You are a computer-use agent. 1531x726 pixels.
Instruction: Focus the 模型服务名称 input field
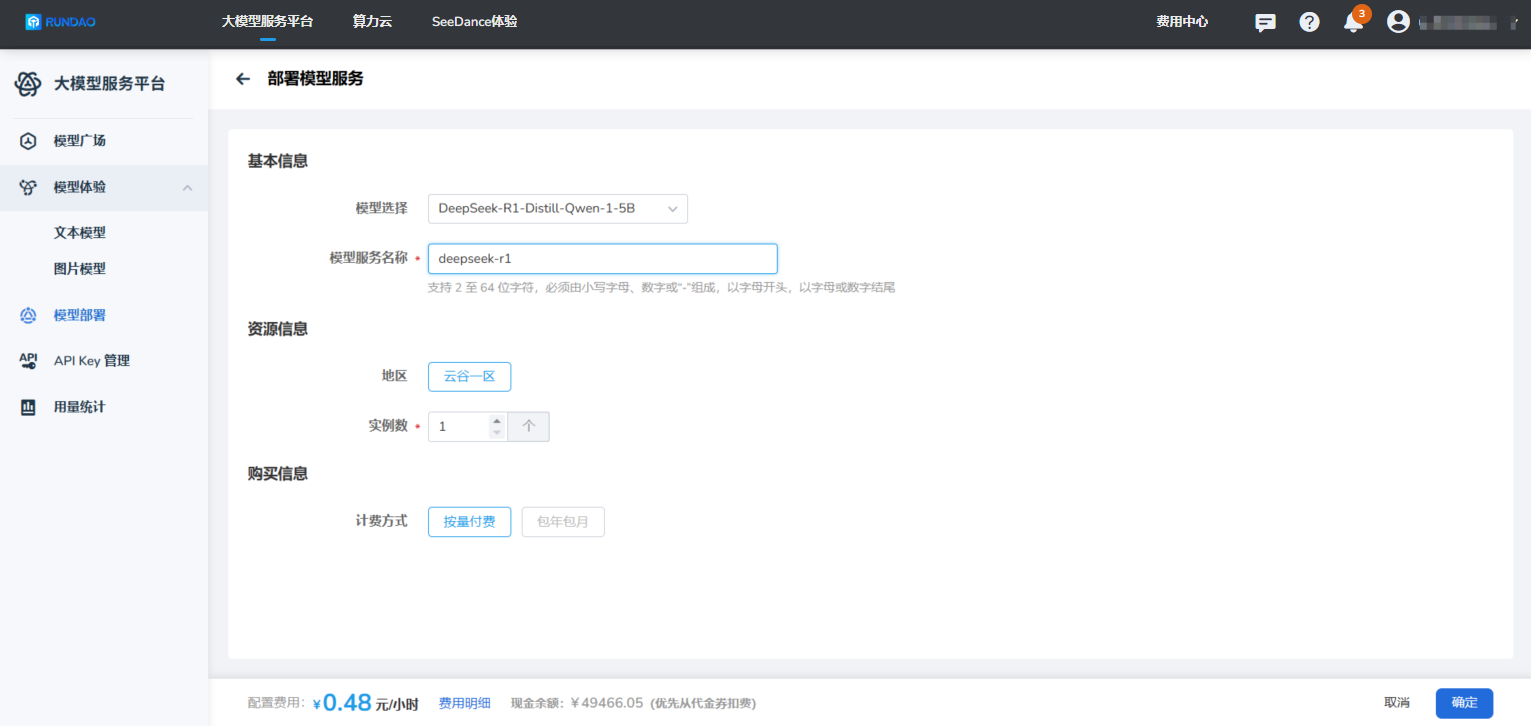[602, 258]
